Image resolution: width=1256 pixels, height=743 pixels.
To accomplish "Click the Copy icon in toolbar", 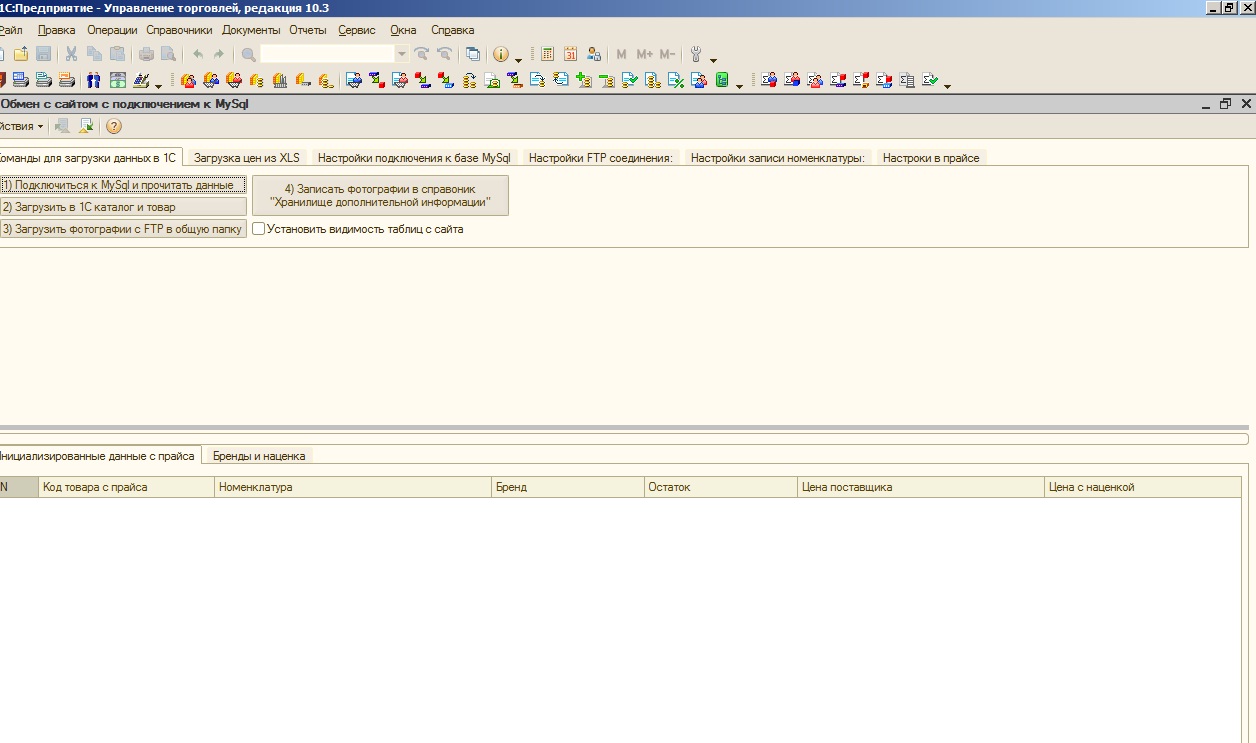I will pos(94,54).
